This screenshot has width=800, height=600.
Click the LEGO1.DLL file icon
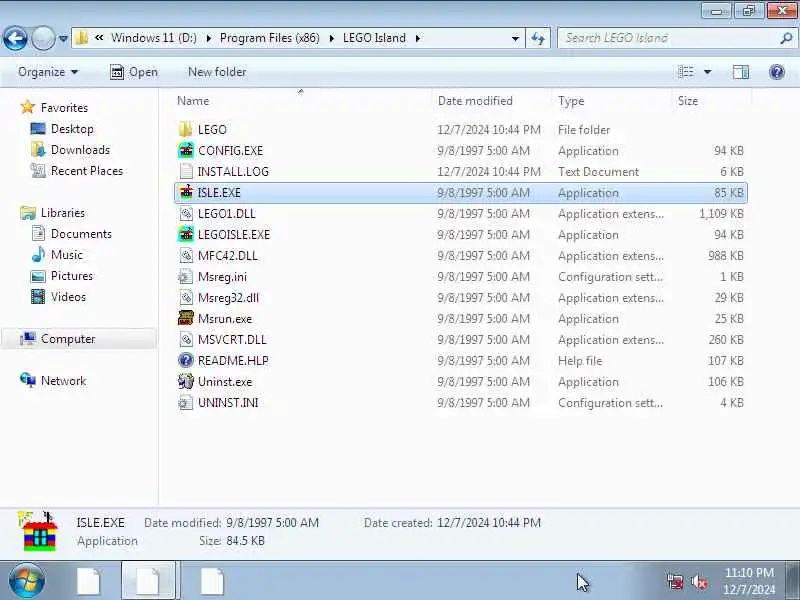click(186, 213)
